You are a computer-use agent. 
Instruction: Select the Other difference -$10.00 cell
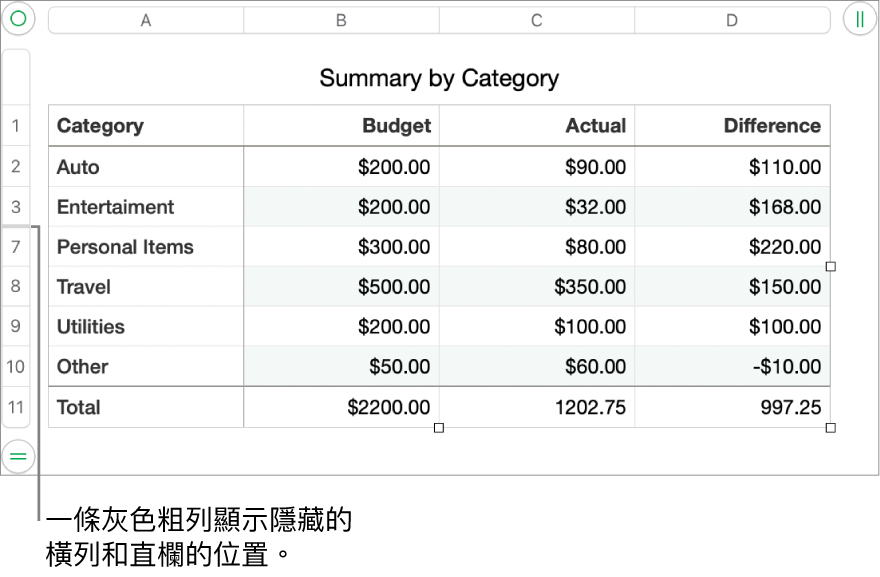pyautogui.click(x=732, y=367)
